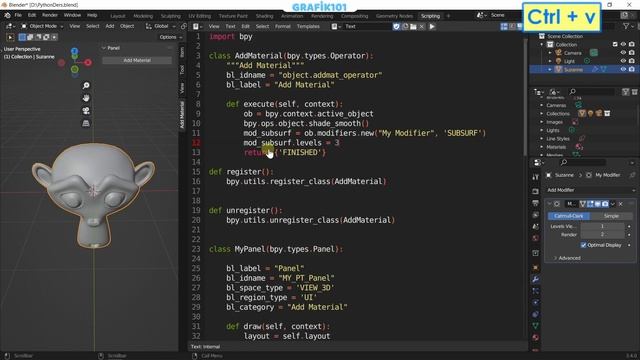
Task: Click the red X axis gizmo ball
Action: 88,62
